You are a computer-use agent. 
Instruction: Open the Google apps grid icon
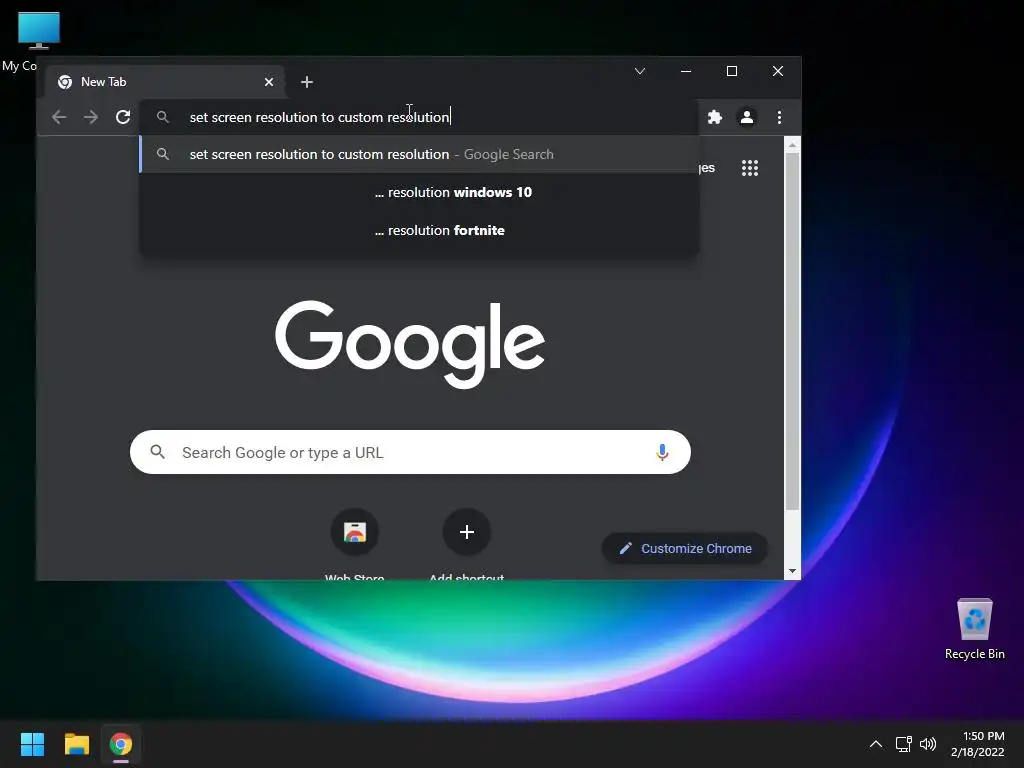pyautogui.click(x=750, y=168)
